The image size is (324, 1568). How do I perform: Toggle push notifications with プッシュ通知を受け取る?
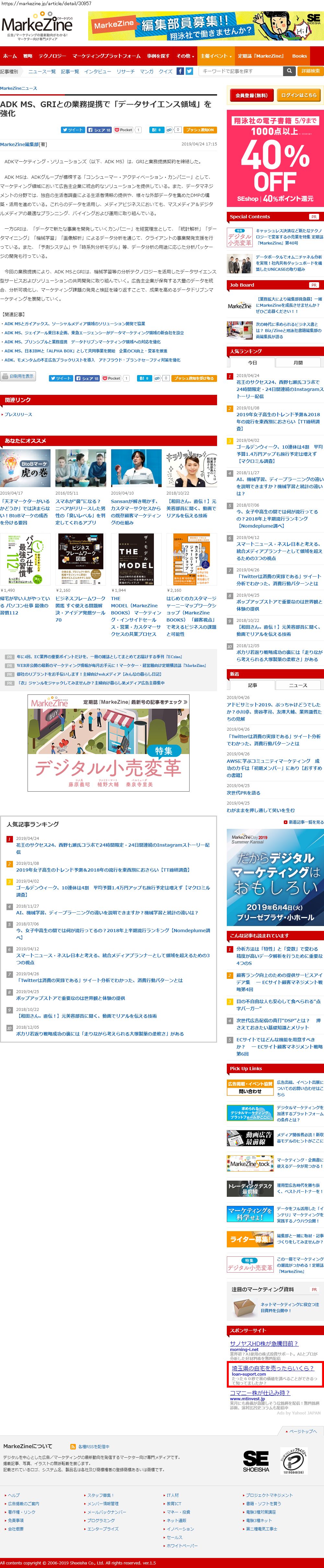[x=194, y=378]
